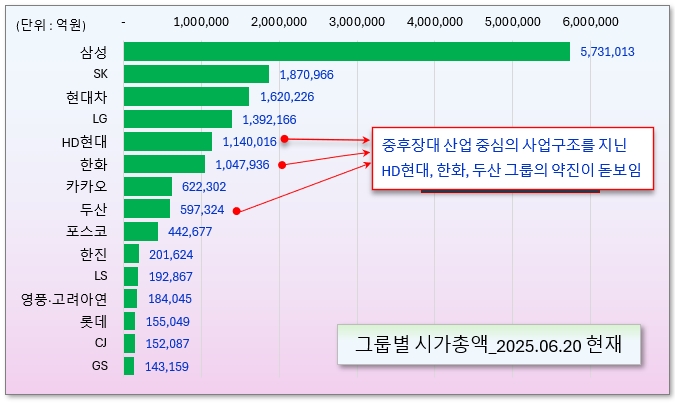Click the data label 155,049
675x403 pixels.
(x=167, y=322)
